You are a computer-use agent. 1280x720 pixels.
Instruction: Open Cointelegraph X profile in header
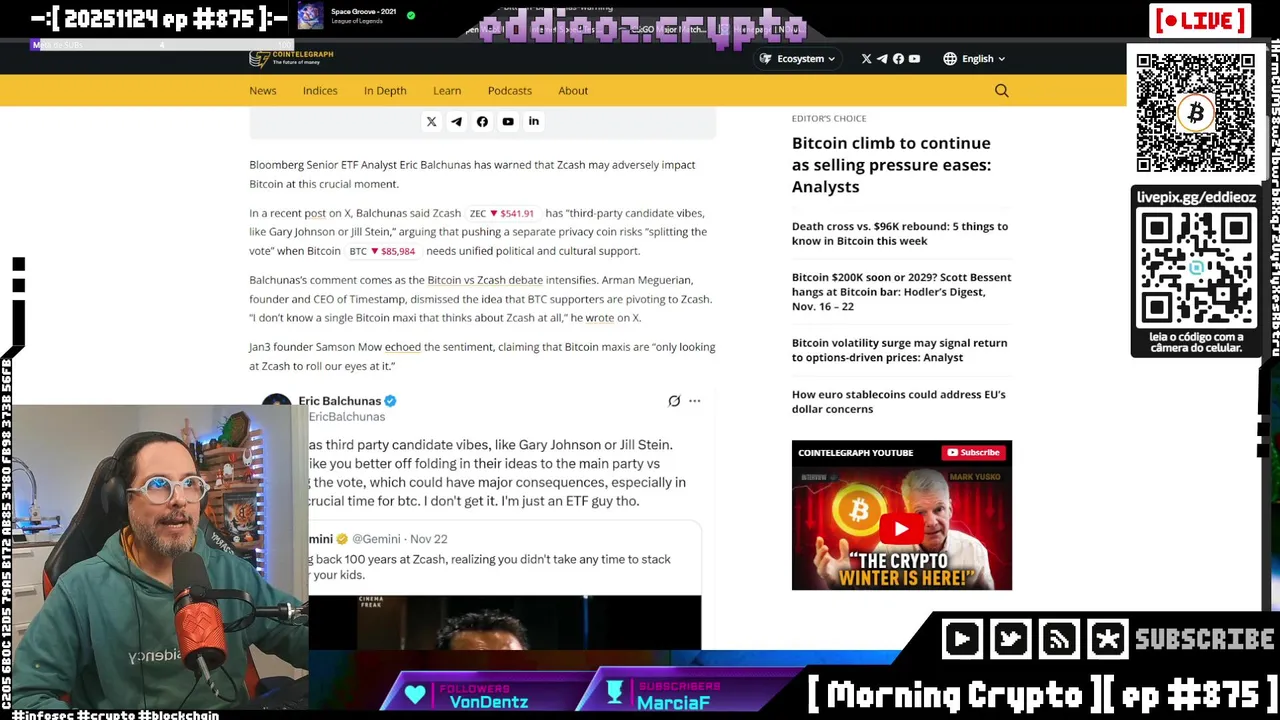click(866, 59)
